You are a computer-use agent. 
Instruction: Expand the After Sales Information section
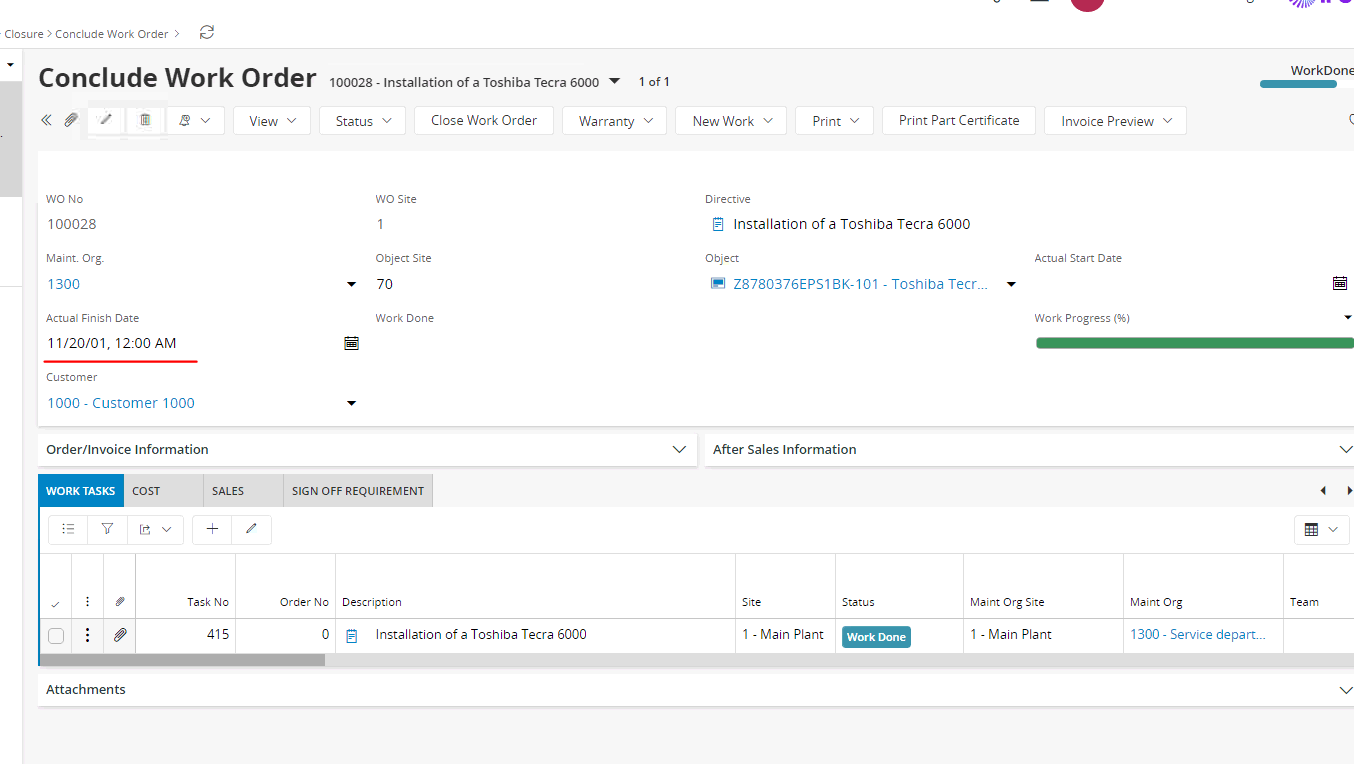point(1029,449)
